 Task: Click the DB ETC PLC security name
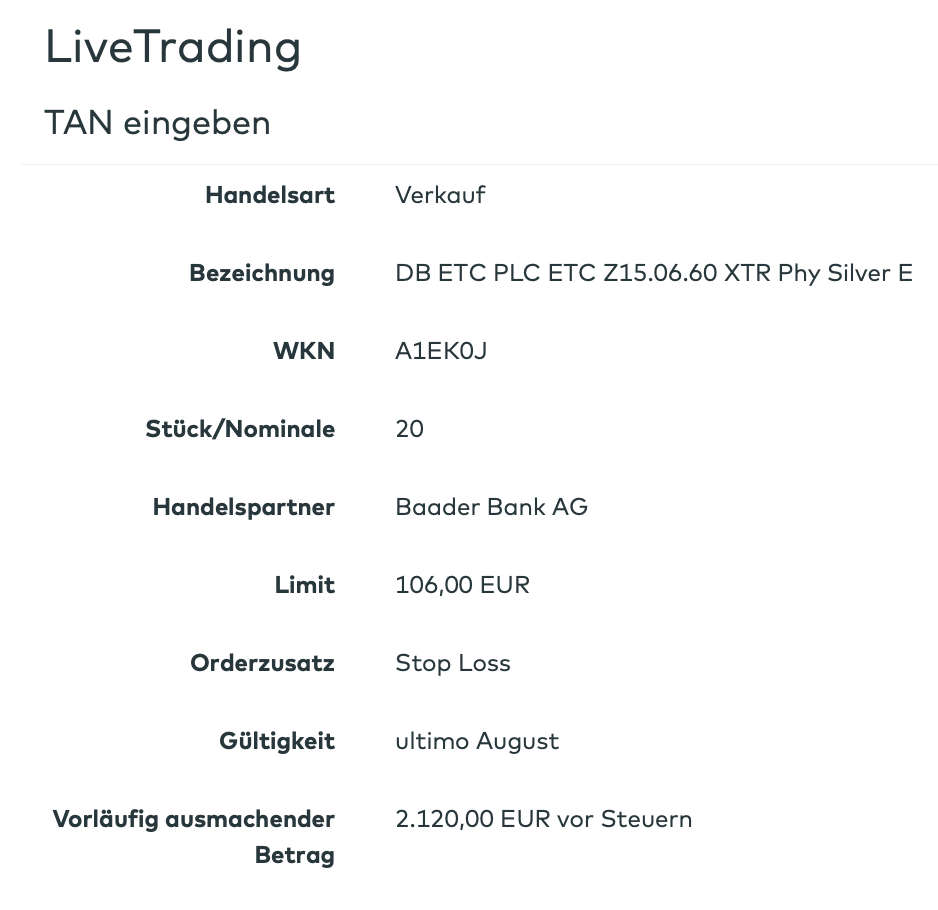pos(654,273)
